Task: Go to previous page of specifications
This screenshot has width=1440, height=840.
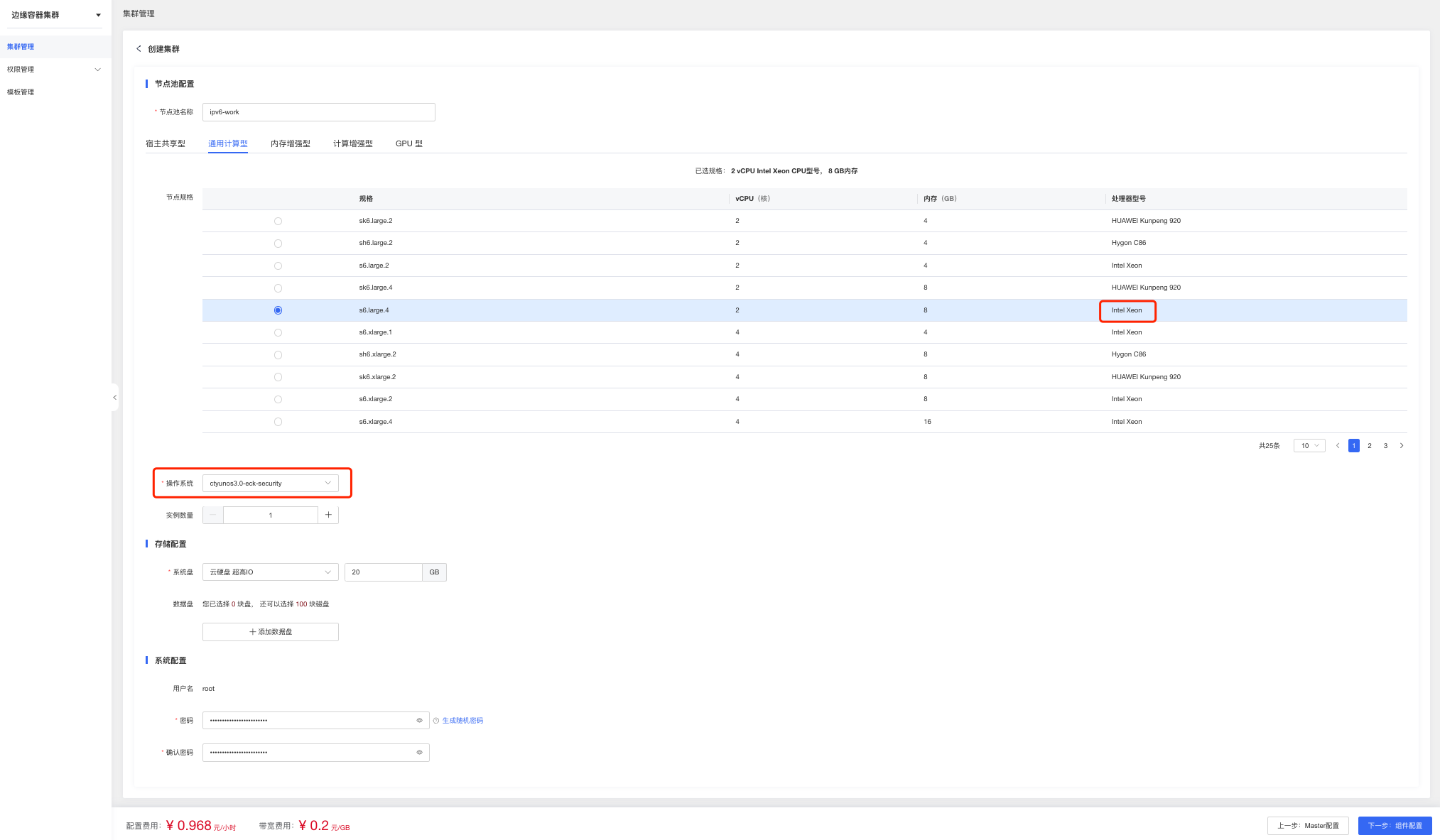Action: coord(1338,446)
